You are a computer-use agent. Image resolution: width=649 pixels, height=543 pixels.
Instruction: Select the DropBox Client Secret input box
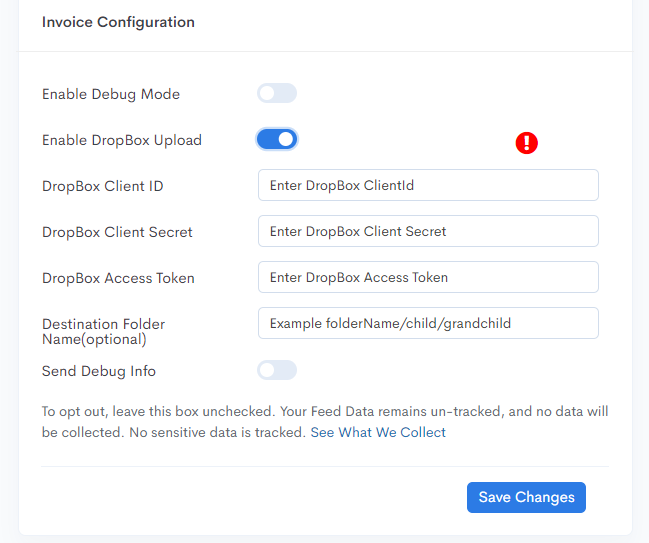pyautogui.click(x=428, y=231)
